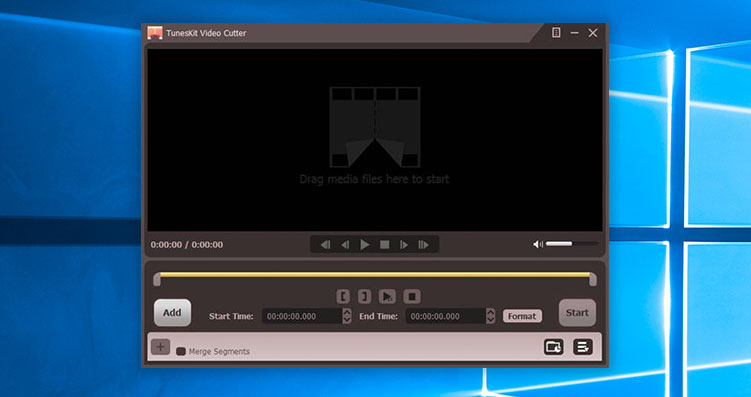This screenshot has width=751, height=397.
Task: Add a new segment with plus button
Action: 160,346
